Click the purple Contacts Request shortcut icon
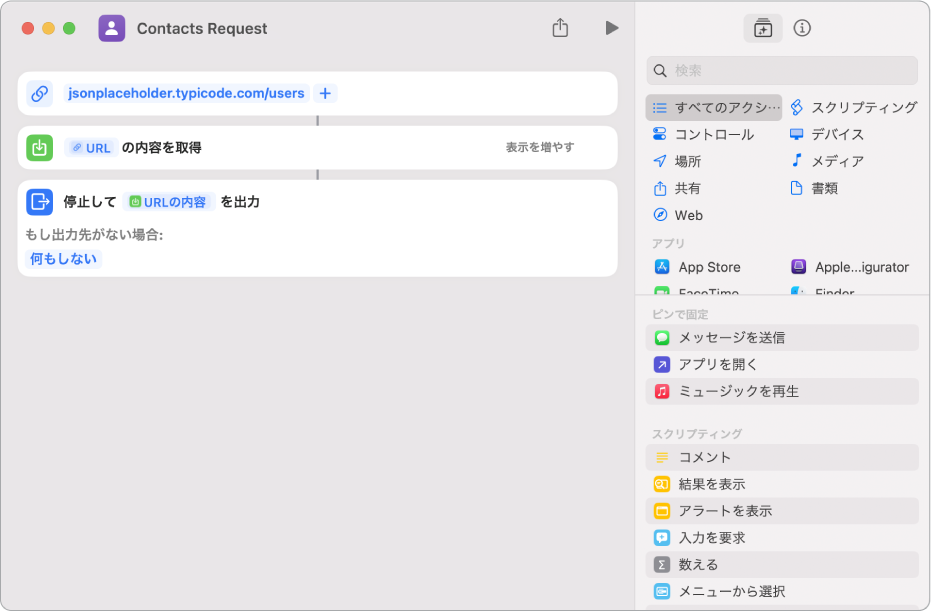This screenshot has height=612, width=931. coord(112,28)
